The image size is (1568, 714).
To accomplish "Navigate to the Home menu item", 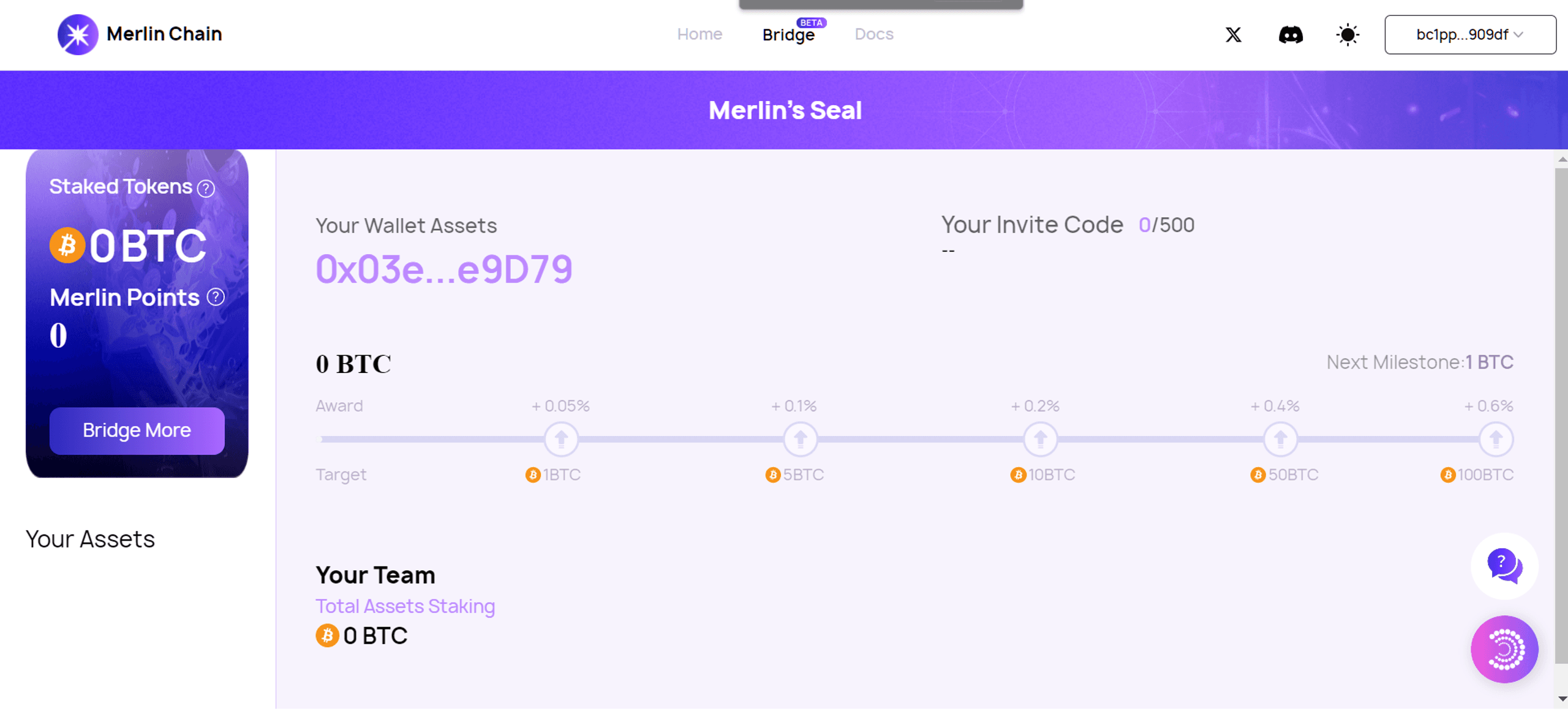I will tap(700, 33).
